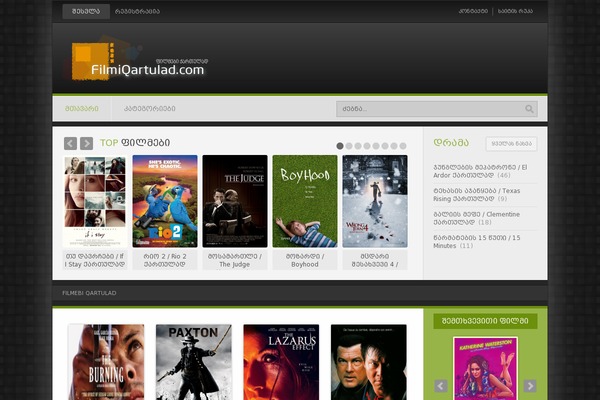Viewport: 600px width, 400px height.
Task: Go to next TOP films slide
Action: pyautogui.click(x=86, y=143)
